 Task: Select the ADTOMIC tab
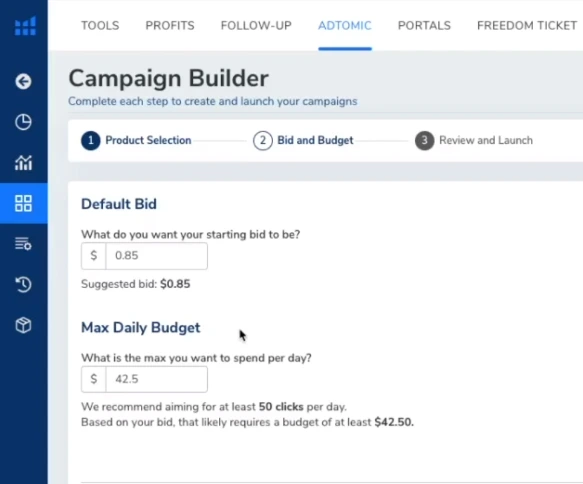[x=345, y=26]
